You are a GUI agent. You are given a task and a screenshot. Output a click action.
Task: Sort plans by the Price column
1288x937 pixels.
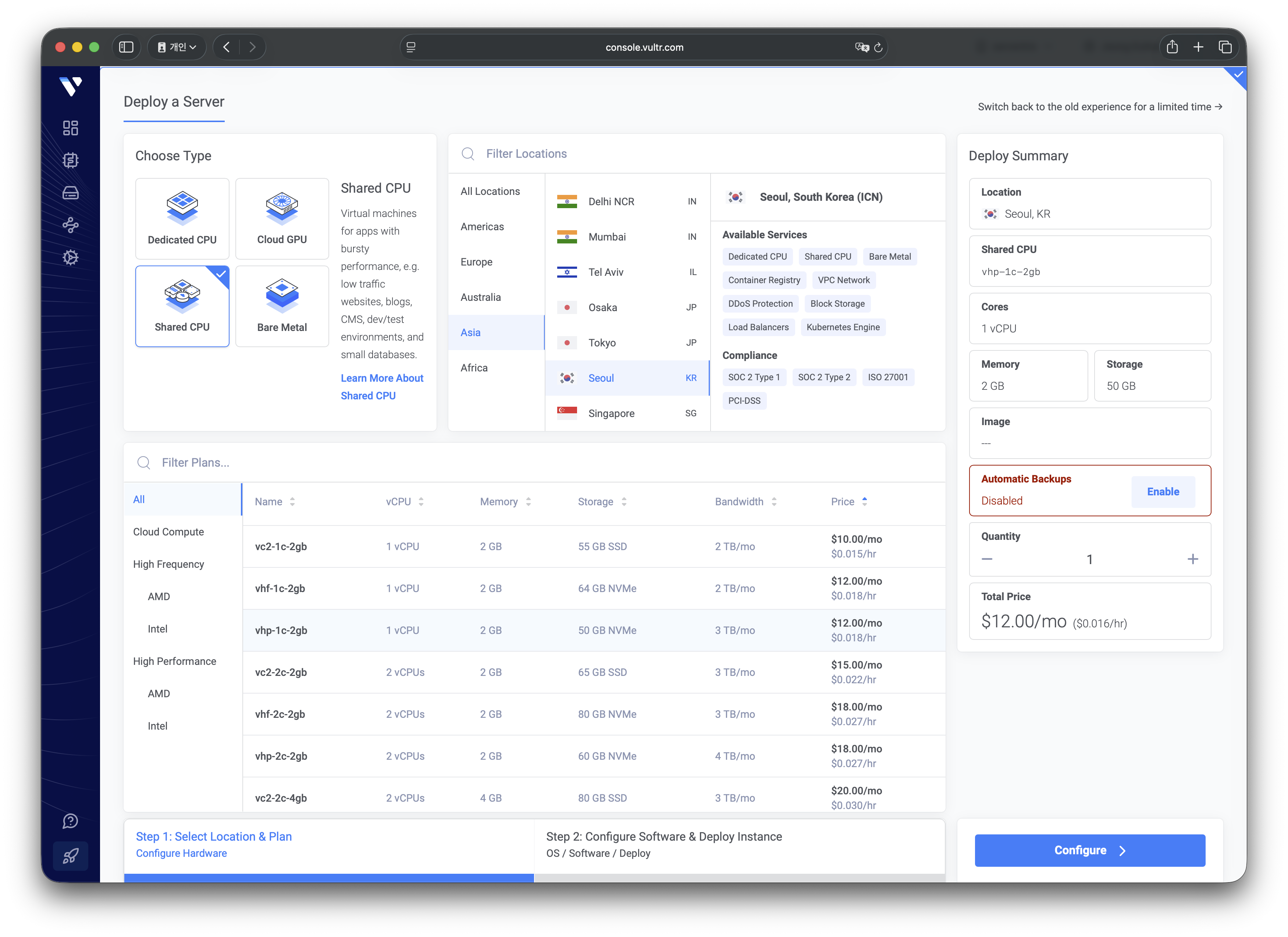click(x=849, y=502)
